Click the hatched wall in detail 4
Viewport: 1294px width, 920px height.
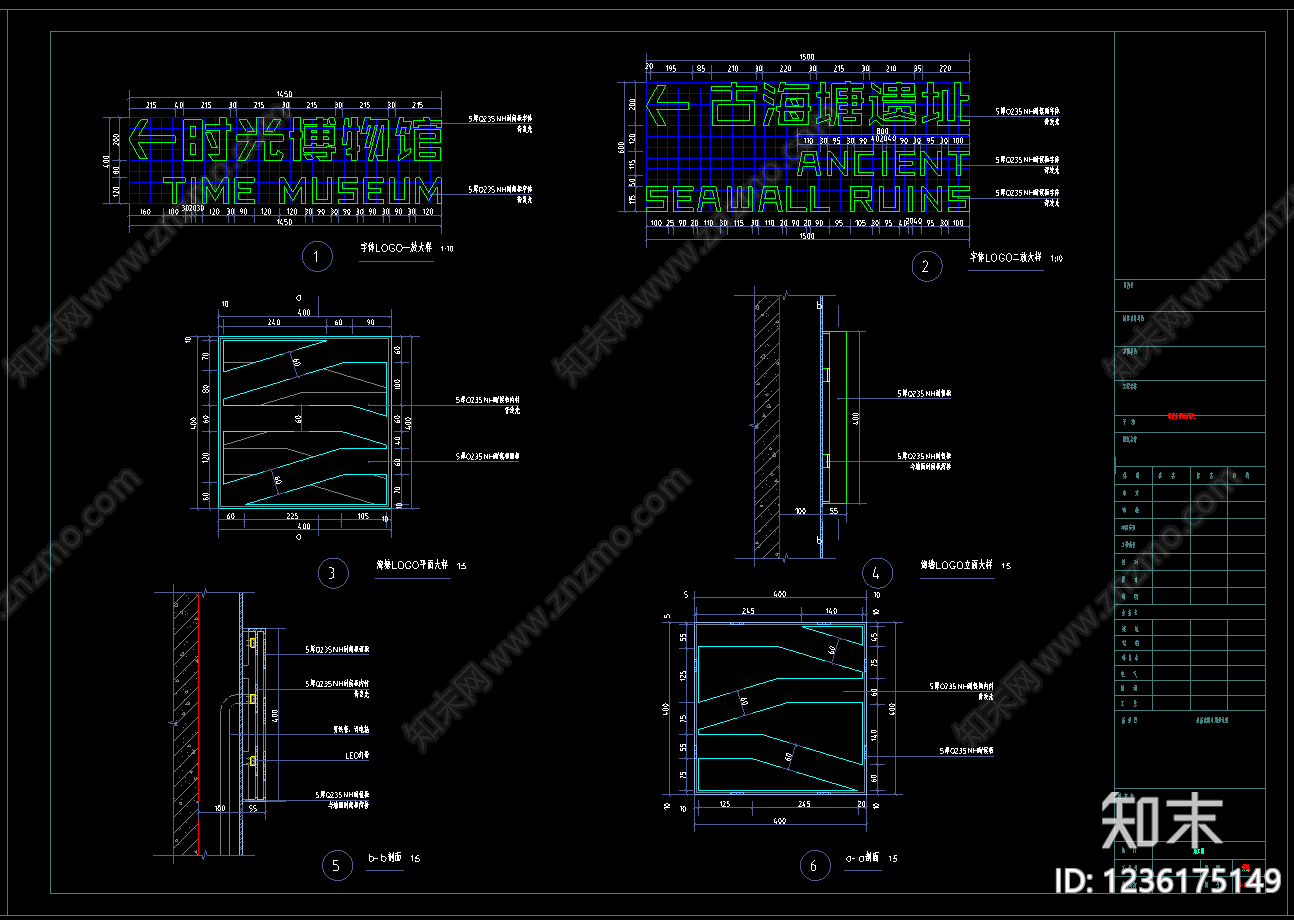(768, 425)
